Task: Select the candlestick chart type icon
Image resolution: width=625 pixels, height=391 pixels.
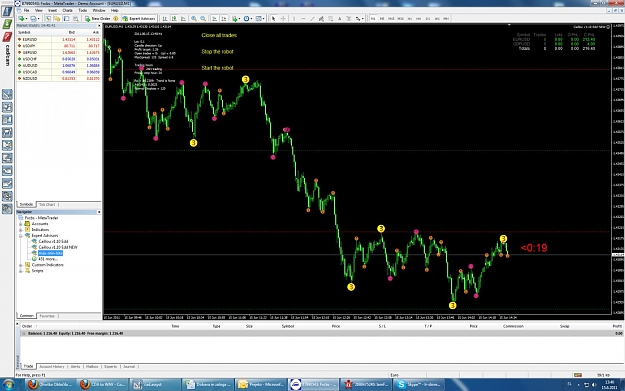Action: coord(174,18)
